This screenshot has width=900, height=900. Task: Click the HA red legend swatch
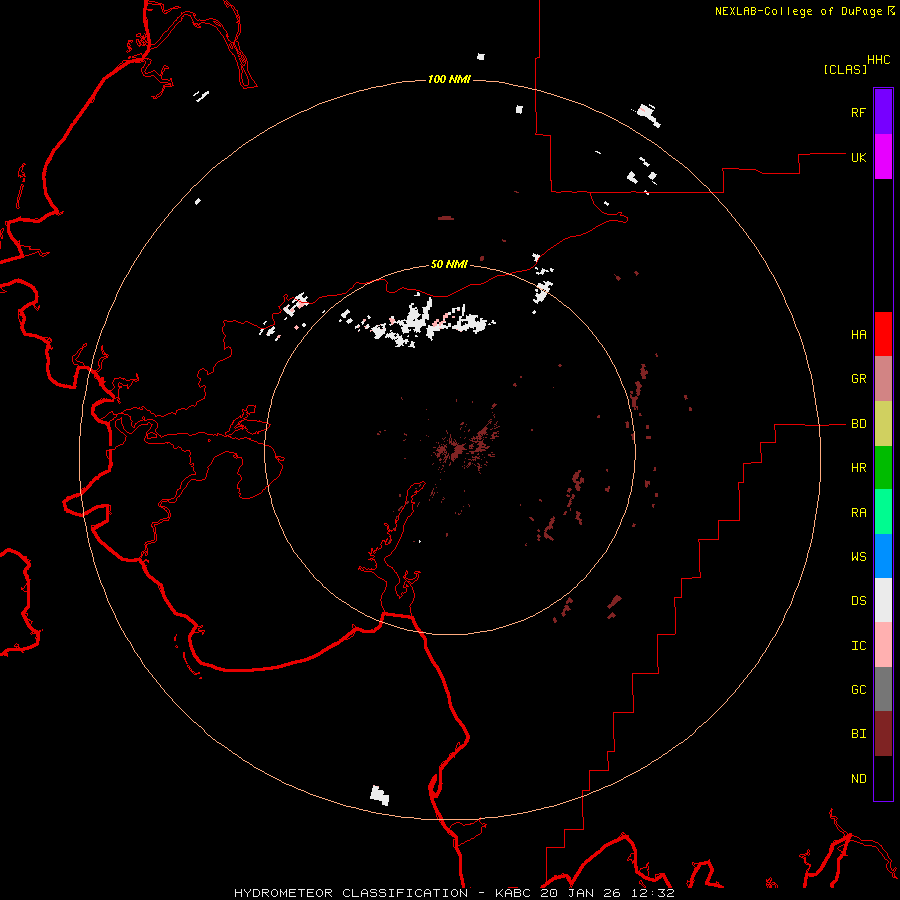(x=883, y=334)
